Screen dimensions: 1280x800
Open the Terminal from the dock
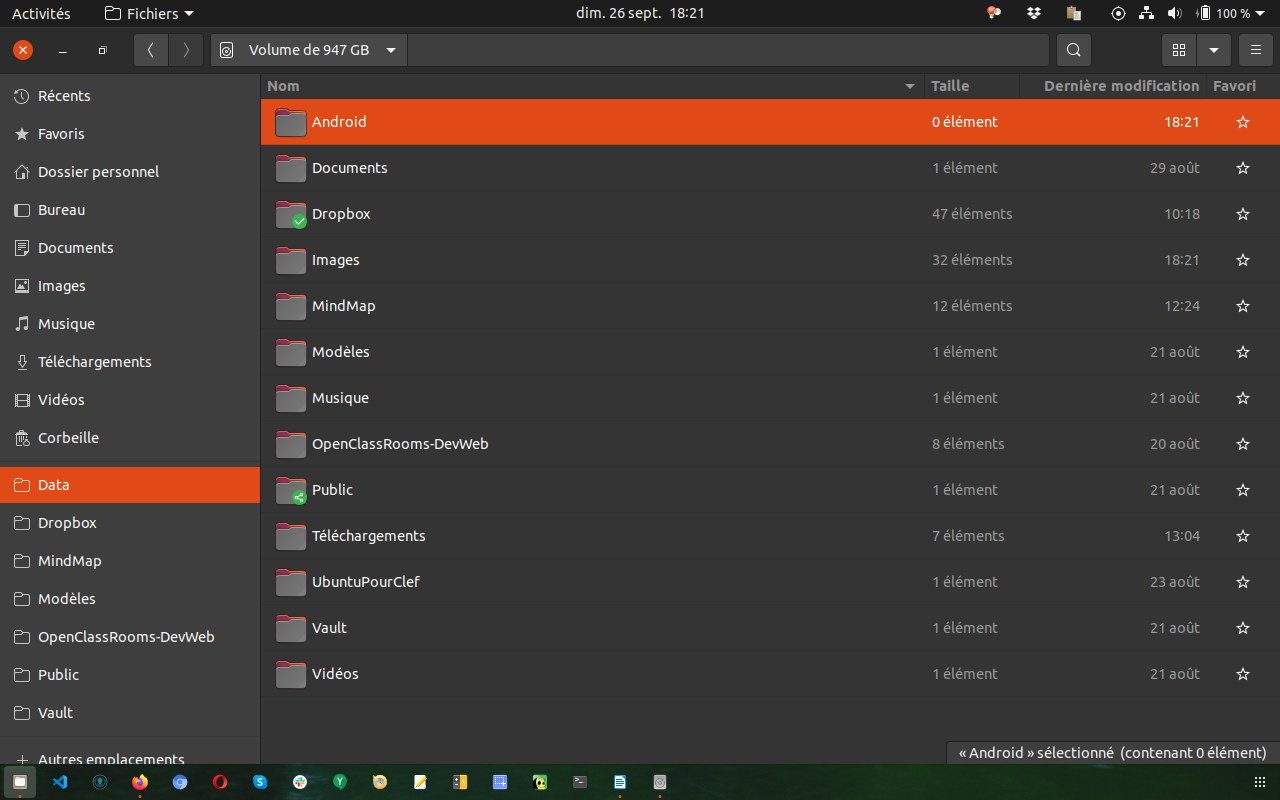coord(580,782)
